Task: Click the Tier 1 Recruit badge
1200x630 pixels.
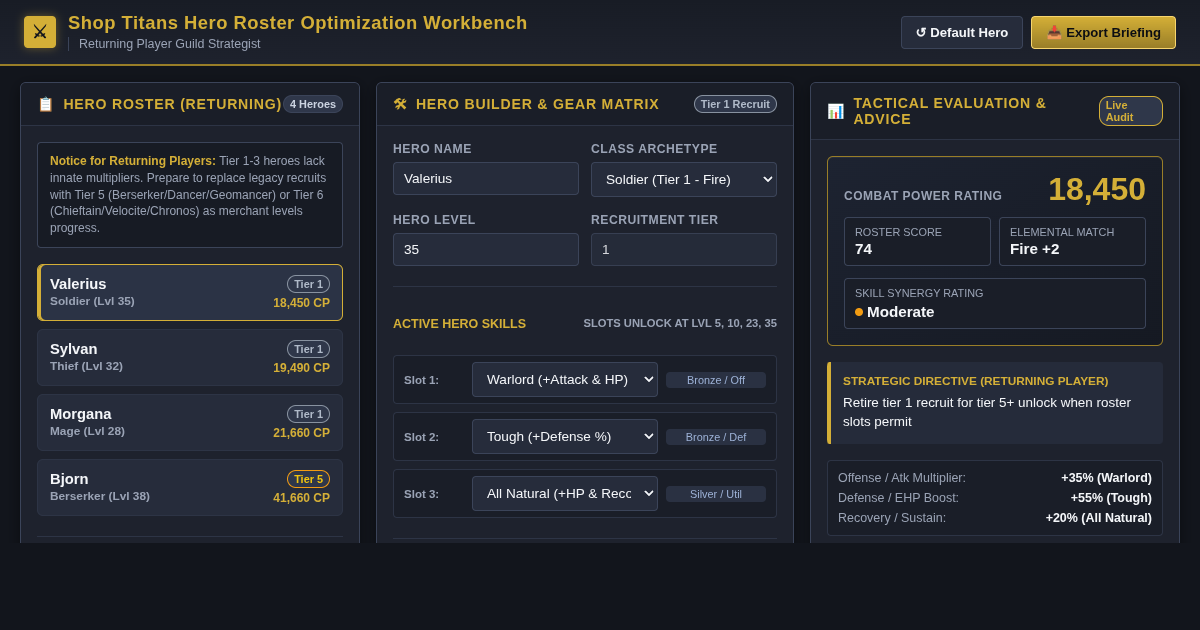Action: pos(735,104)
